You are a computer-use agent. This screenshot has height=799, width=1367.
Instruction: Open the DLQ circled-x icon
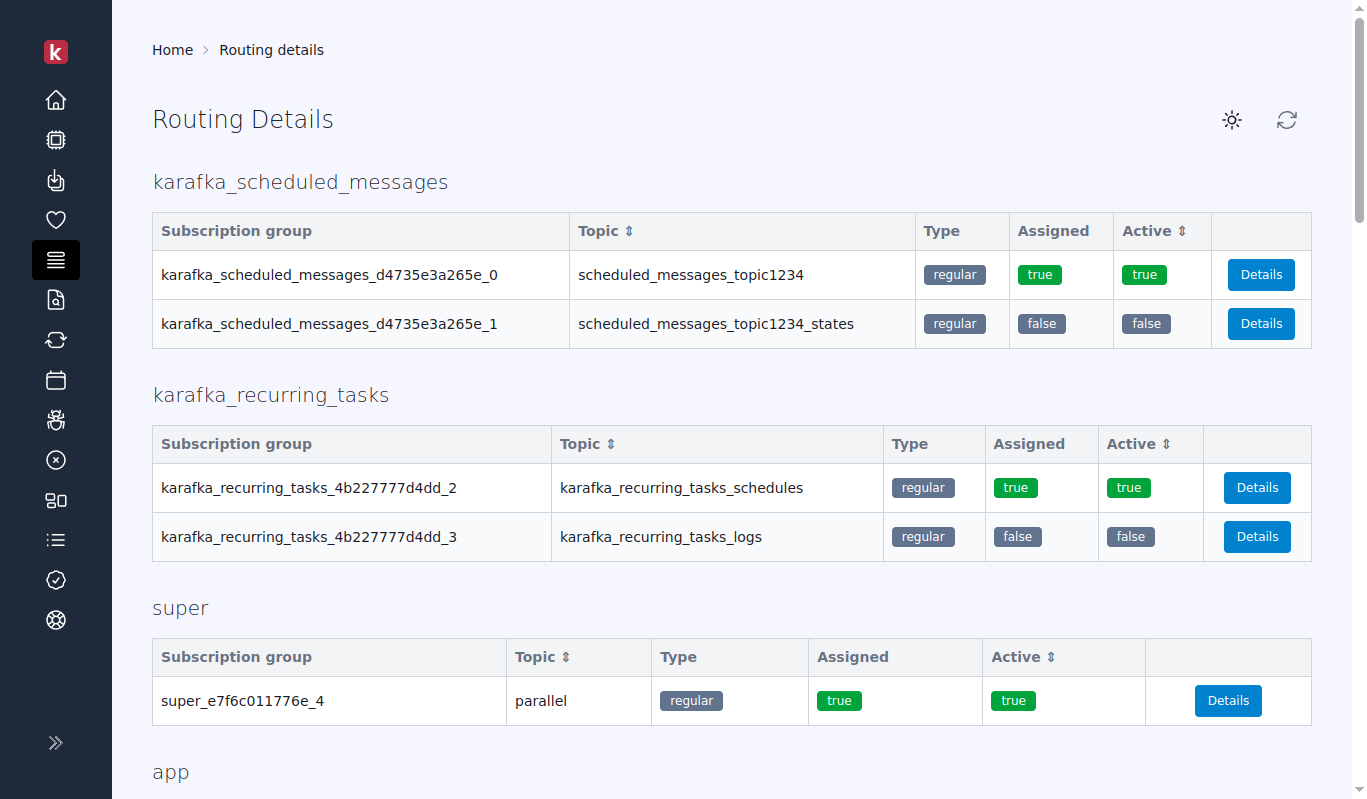56,460
